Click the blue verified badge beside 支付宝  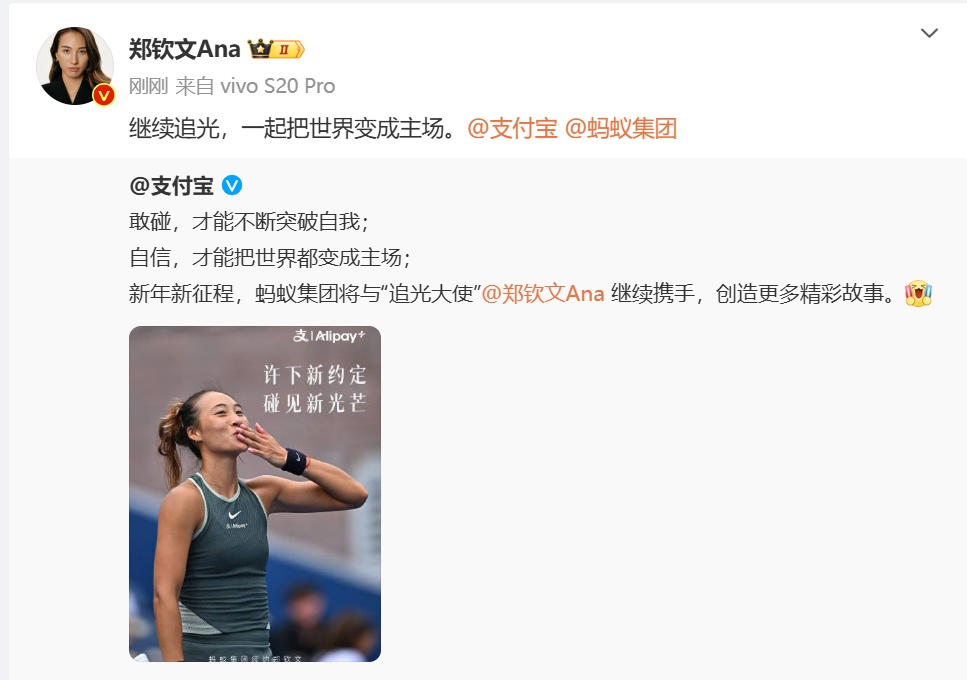(x=232, y=185)
